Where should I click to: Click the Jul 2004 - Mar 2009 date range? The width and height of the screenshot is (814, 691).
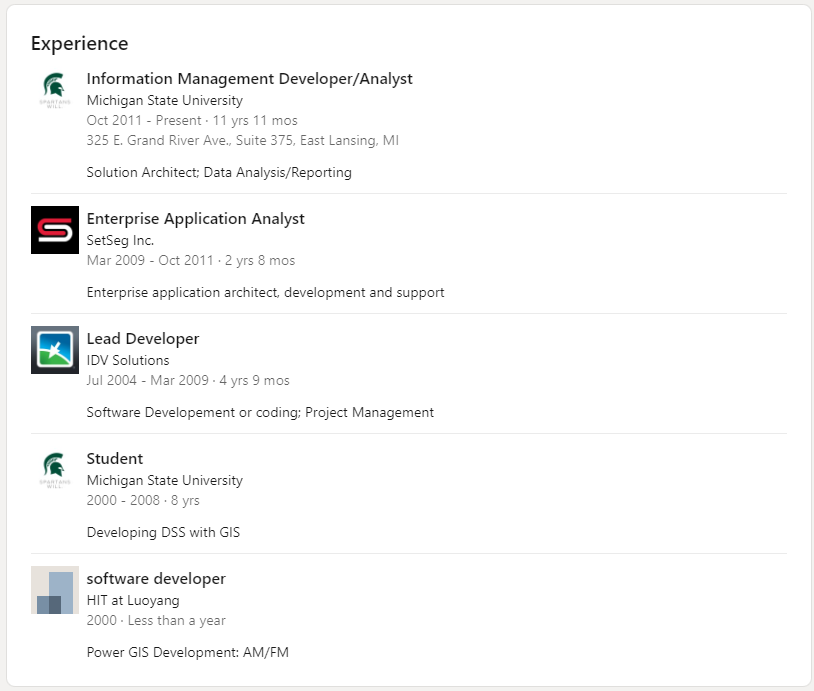click(148, 380)
